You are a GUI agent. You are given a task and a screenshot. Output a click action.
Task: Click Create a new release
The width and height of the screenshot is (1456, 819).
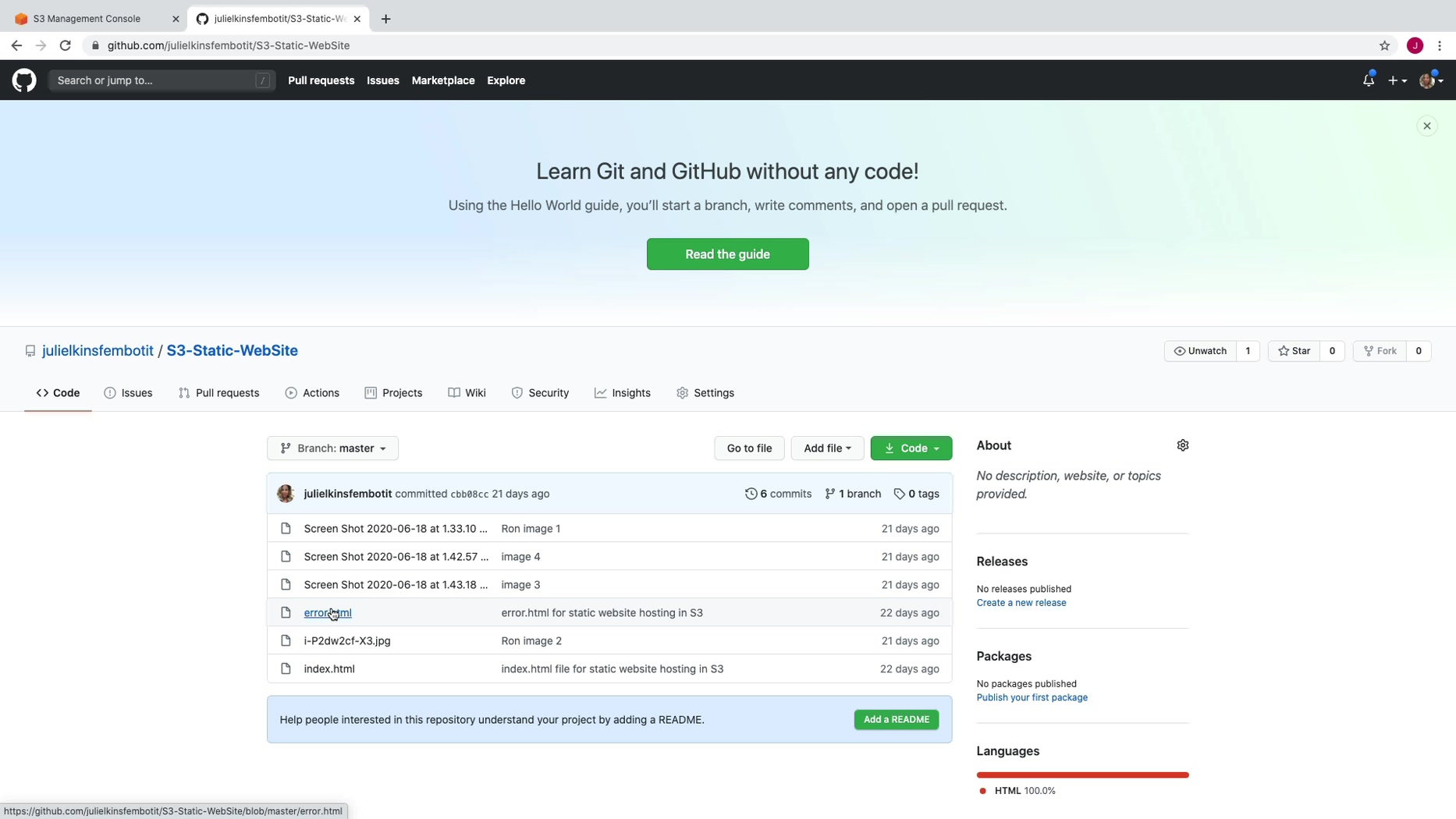(x=1021, y=603)
